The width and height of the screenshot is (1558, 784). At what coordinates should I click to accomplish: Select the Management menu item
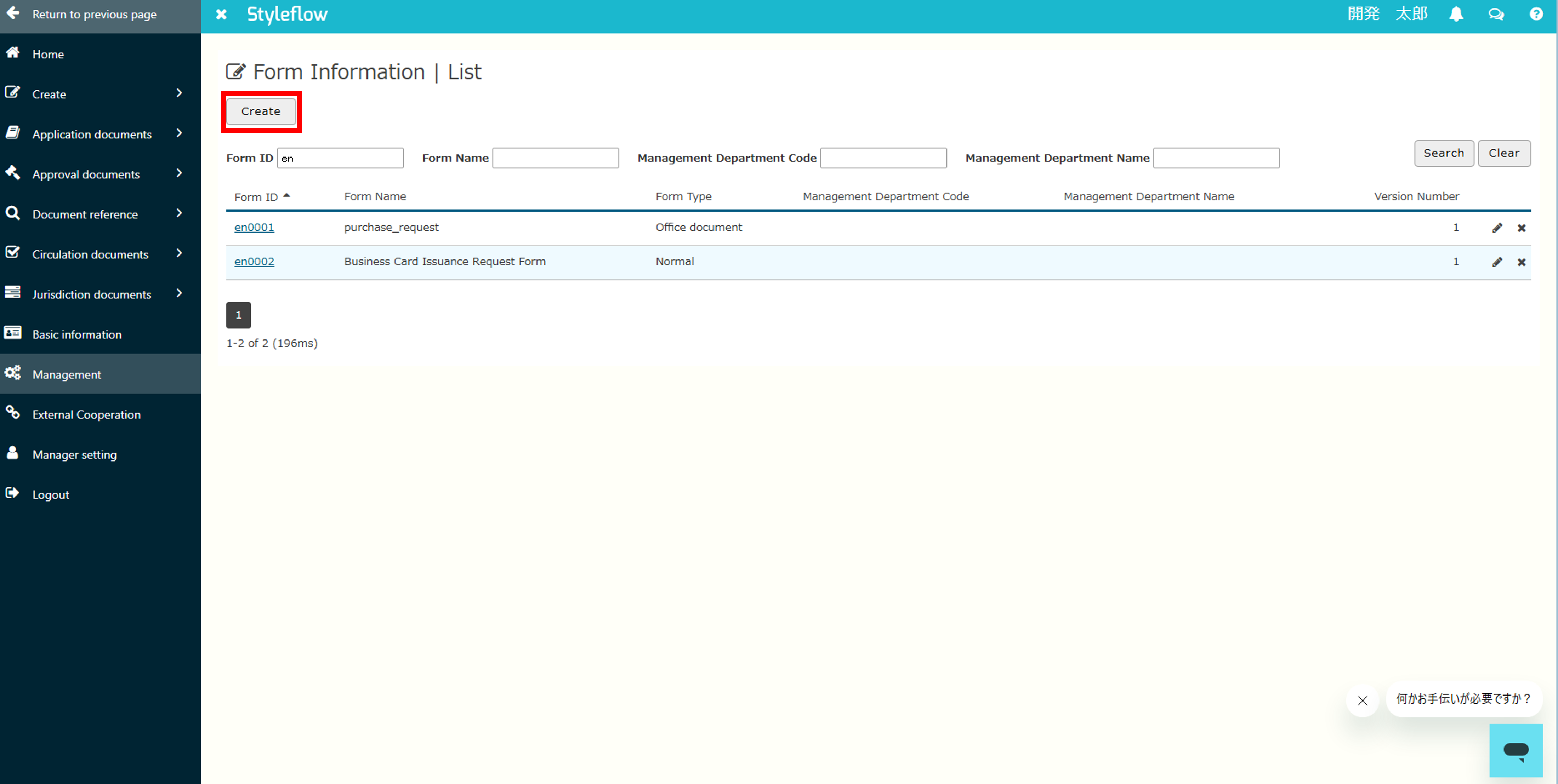101,374
